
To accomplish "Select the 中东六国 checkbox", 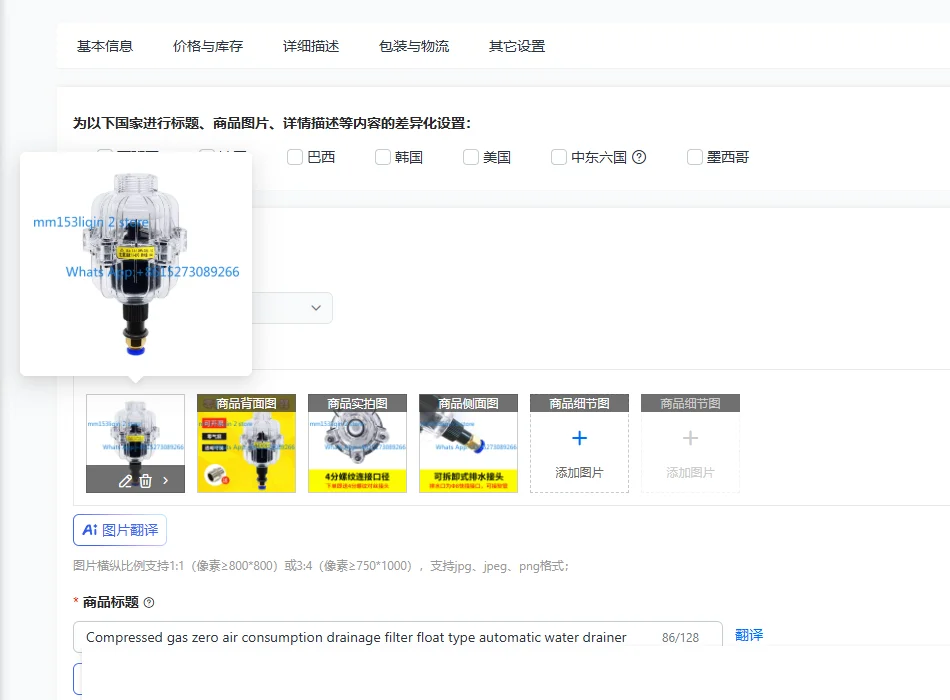I will 559,158.
